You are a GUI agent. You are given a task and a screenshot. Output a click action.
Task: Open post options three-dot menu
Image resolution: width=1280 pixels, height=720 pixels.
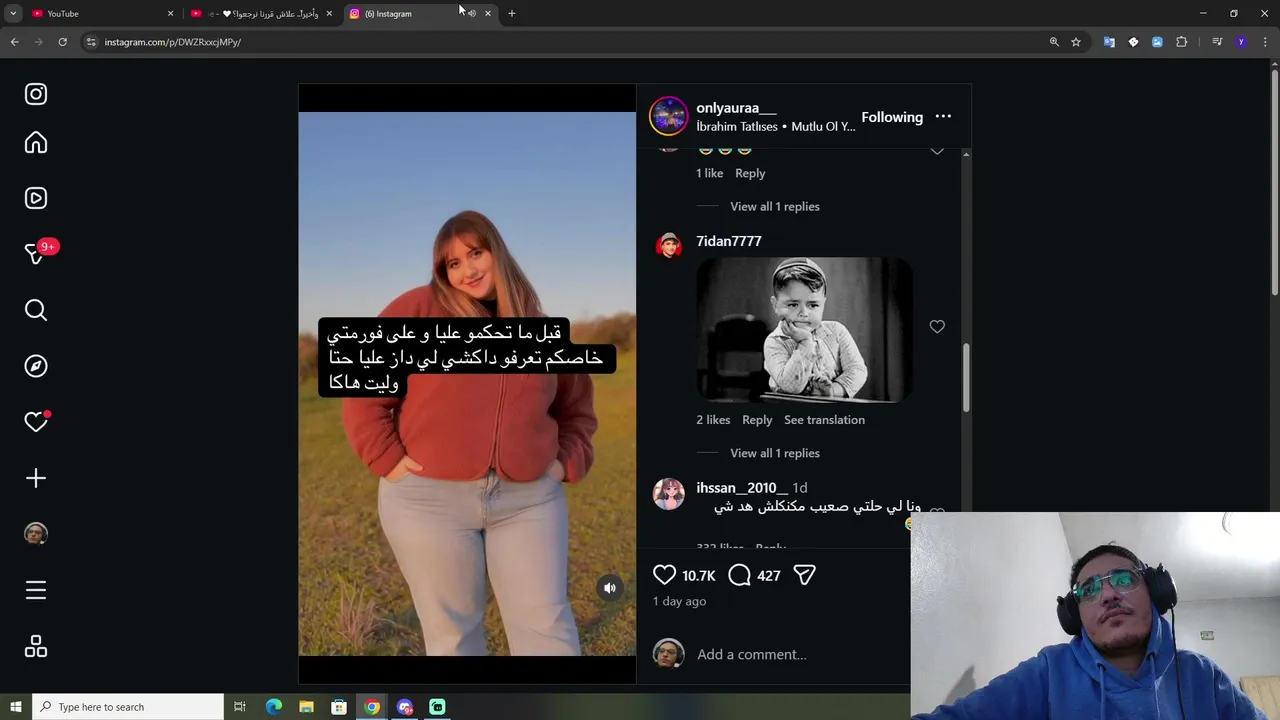[x=943, y=117]
